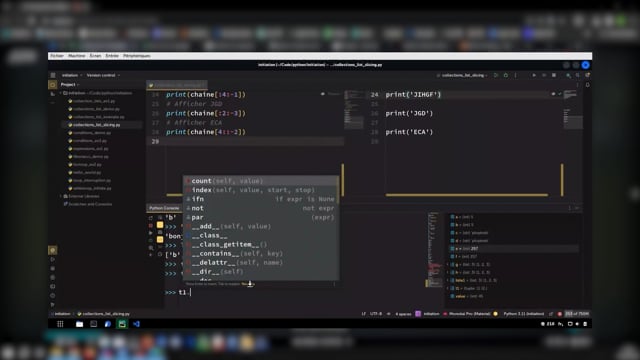Click Scratches and Consoles in project tree
The image size is (640, 360).
point(90,204)
